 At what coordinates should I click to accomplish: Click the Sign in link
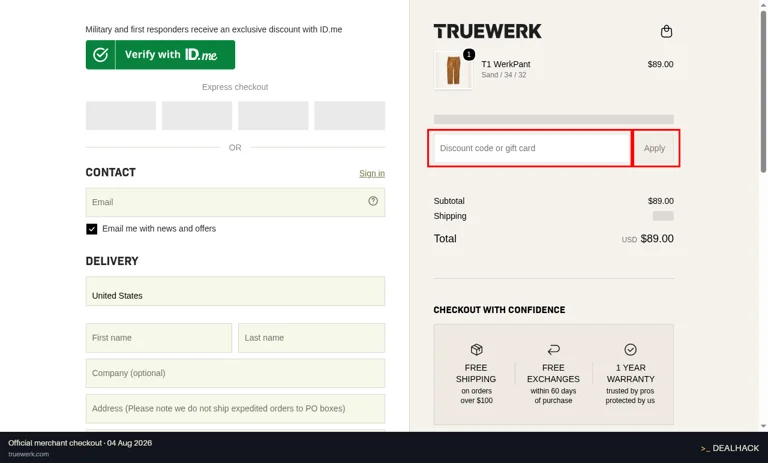pyautogui.click(x=372, y=173)
